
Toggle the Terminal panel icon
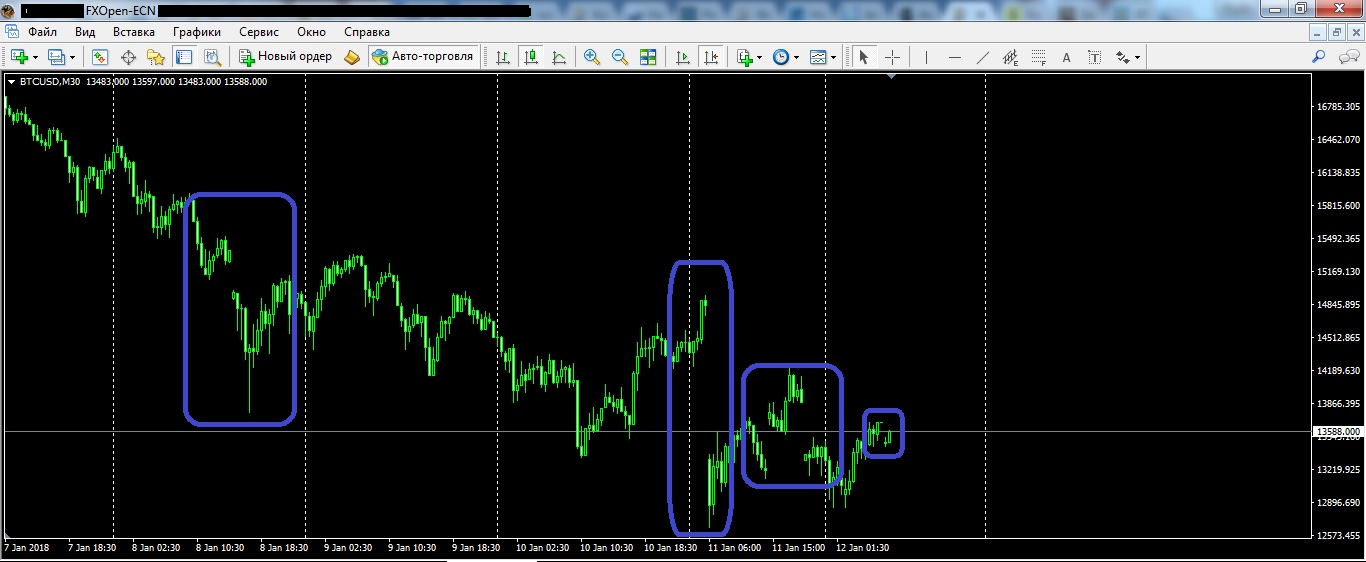point(183,57)
